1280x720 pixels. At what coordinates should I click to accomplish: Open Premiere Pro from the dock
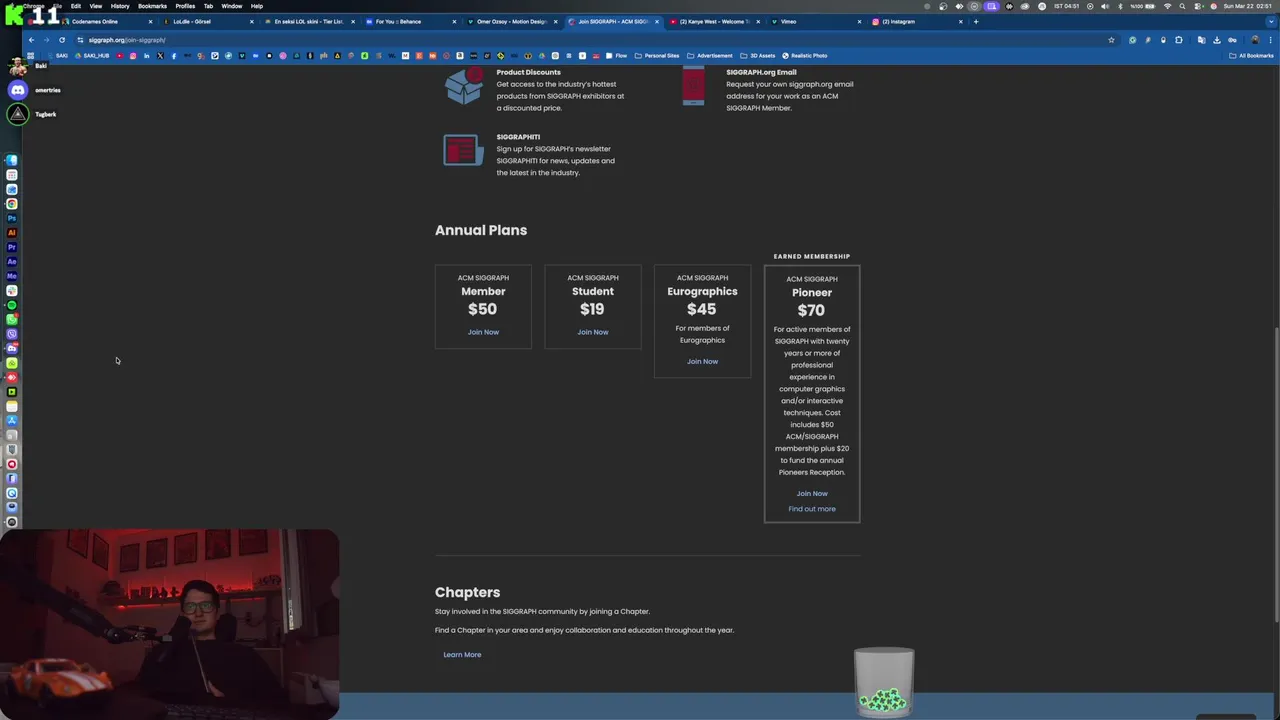12,247
